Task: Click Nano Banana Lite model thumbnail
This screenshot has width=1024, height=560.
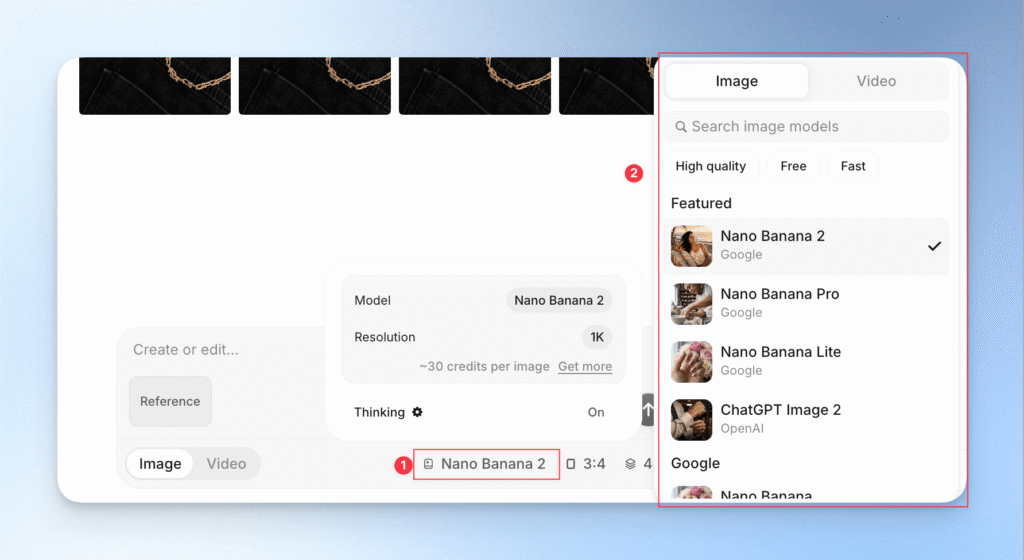Action: (x=692, y=362)
